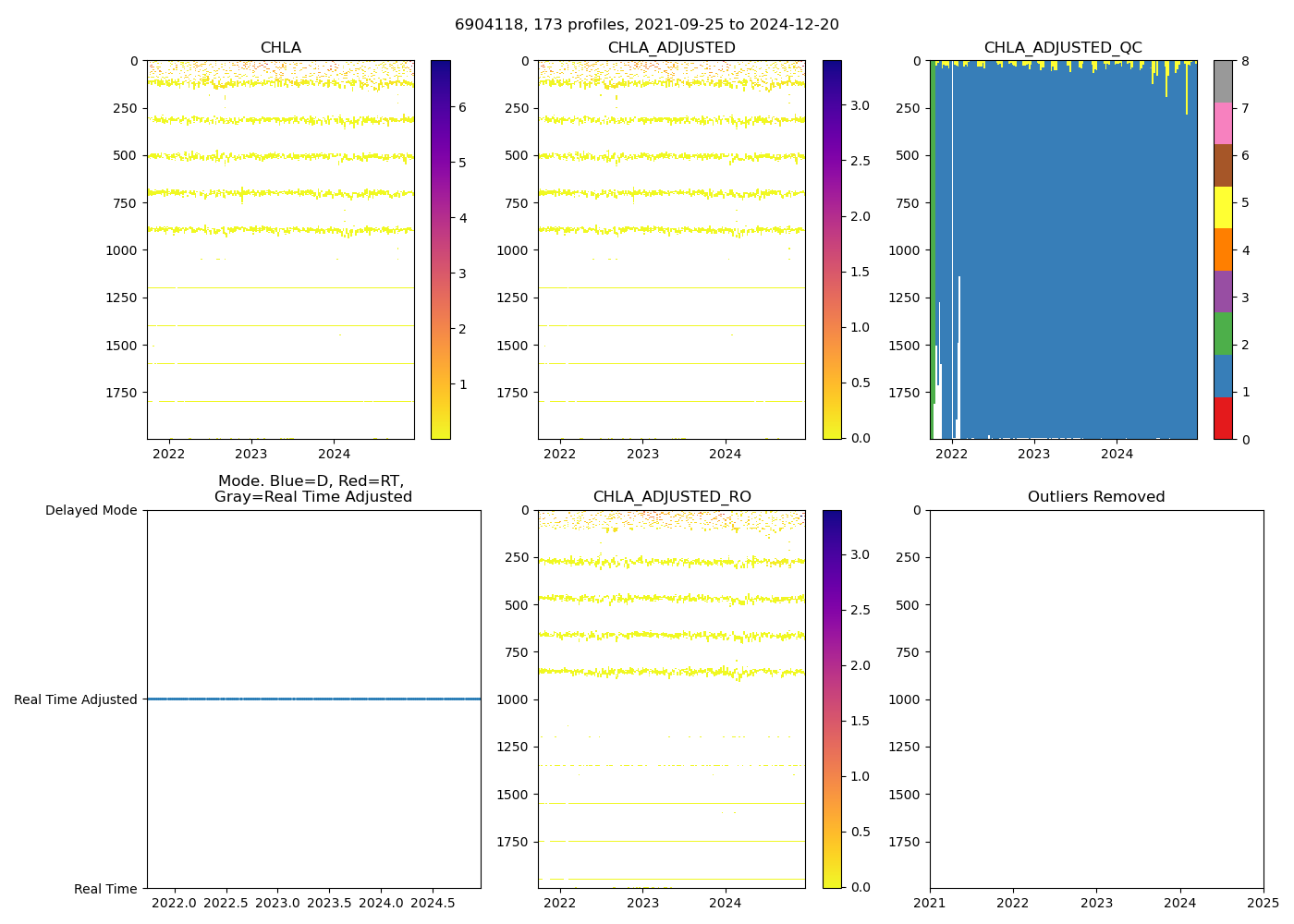Click the Outliers Removed plot title
Image resolution: width=1294 pixels, height=924 pixels.
coord(1096,497)
